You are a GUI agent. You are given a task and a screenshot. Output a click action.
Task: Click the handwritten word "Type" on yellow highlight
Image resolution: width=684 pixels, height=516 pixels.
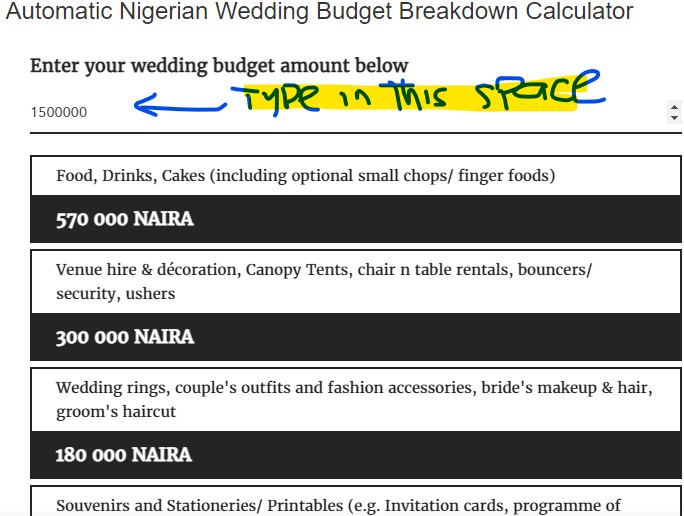(280, 98)
